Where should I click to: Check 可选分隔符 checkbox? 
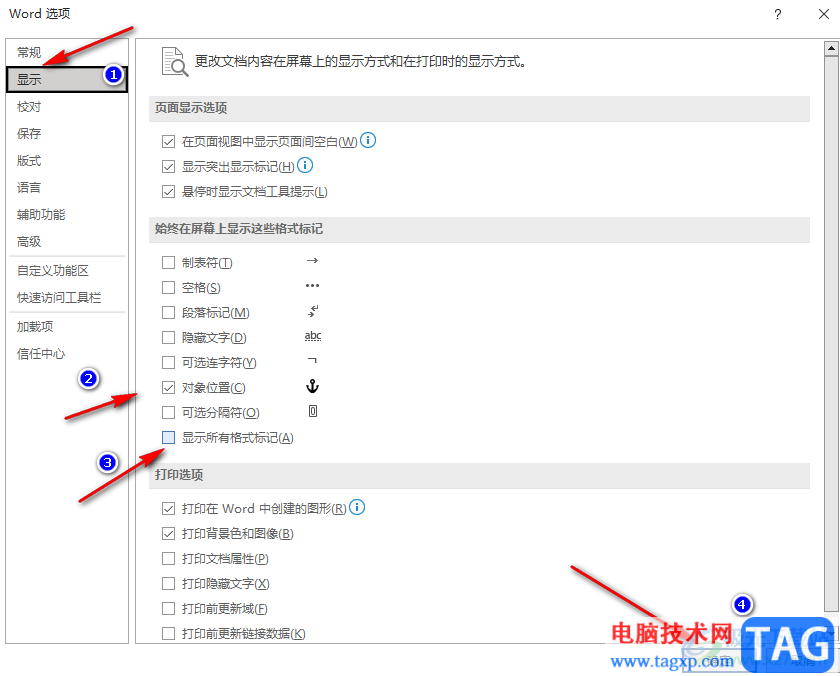pos(168,412)
